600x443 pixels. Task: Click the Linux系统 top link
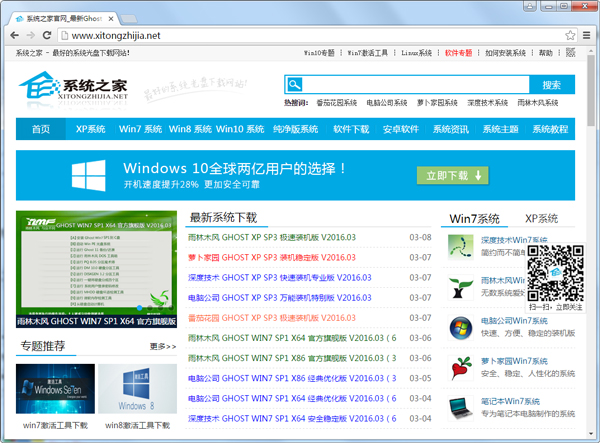416,53
